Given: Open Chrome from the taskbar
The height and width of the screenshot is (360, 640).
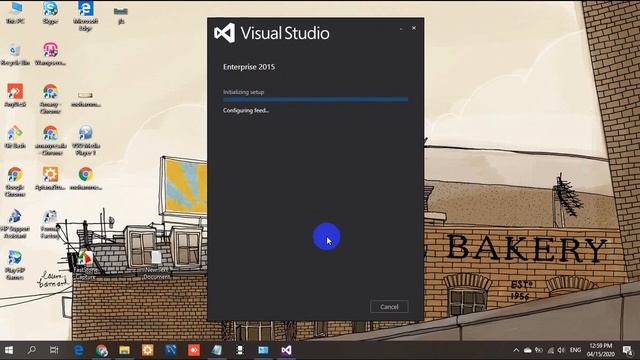Looking at the screenshot, I should click(102, 350).
